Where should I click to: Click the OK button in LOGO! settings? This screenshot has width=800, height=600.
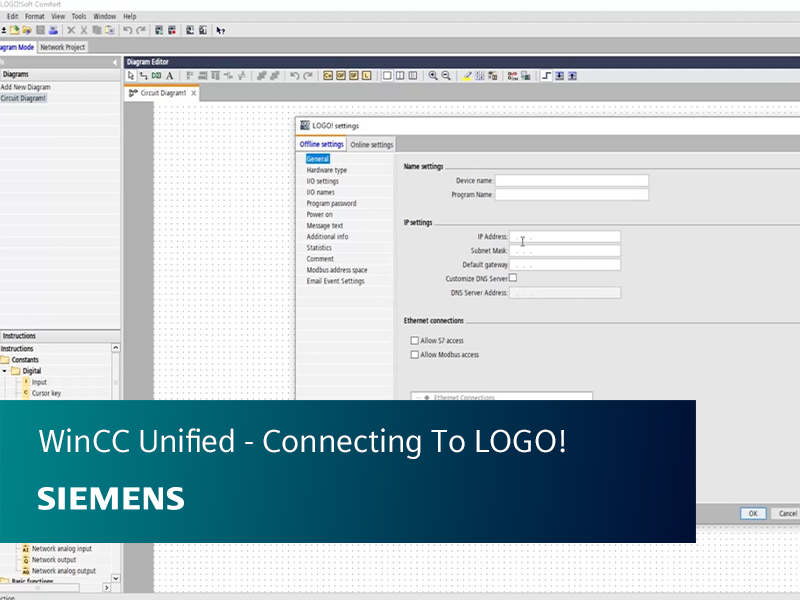752,513
